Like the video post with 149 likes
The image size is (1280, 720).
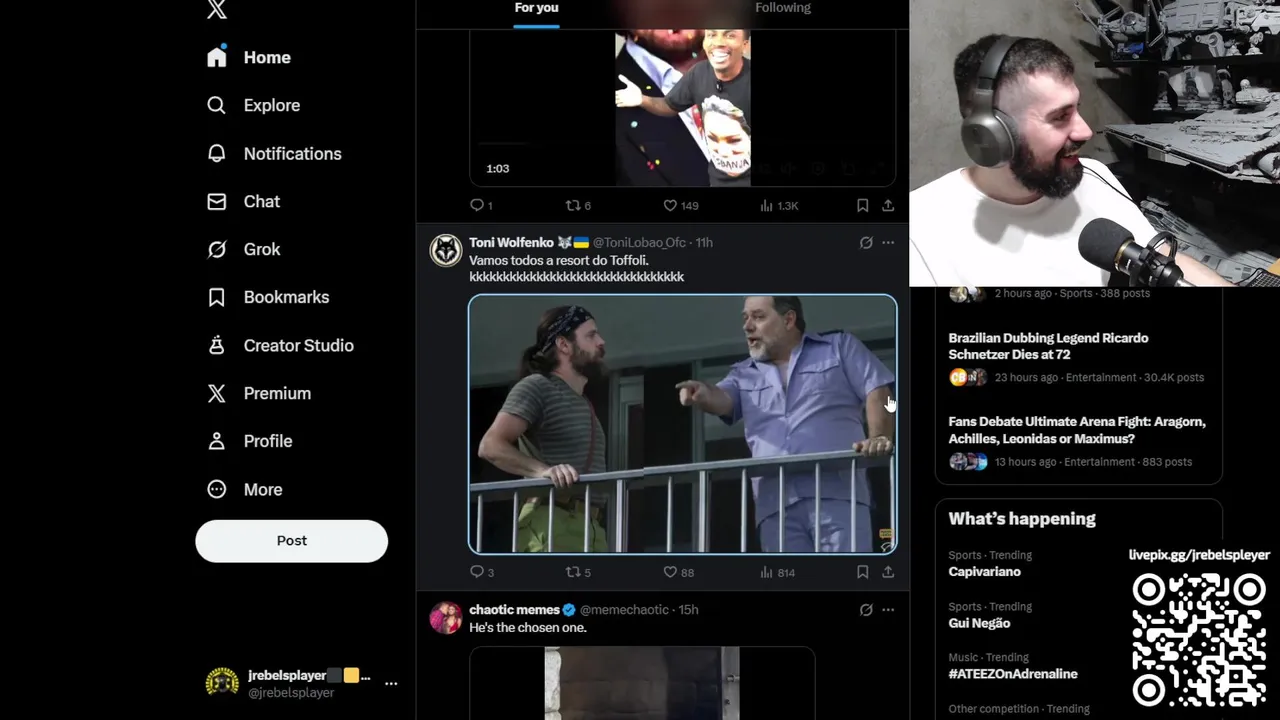pos(681,205)
